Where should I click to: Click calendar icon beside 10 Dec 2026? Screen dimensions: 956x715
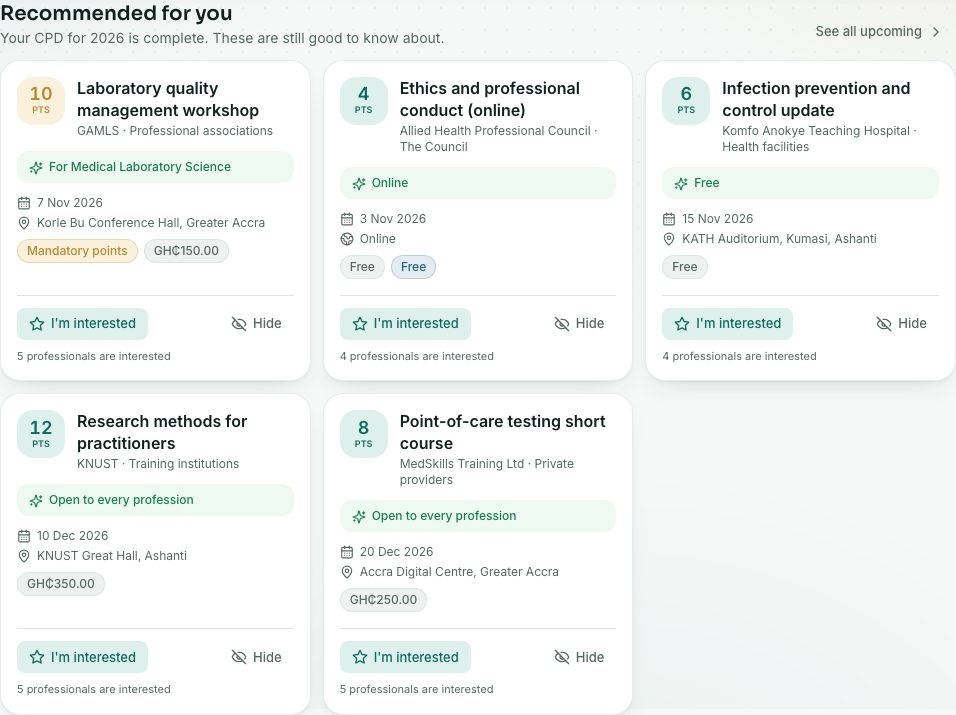click(24, 536)
